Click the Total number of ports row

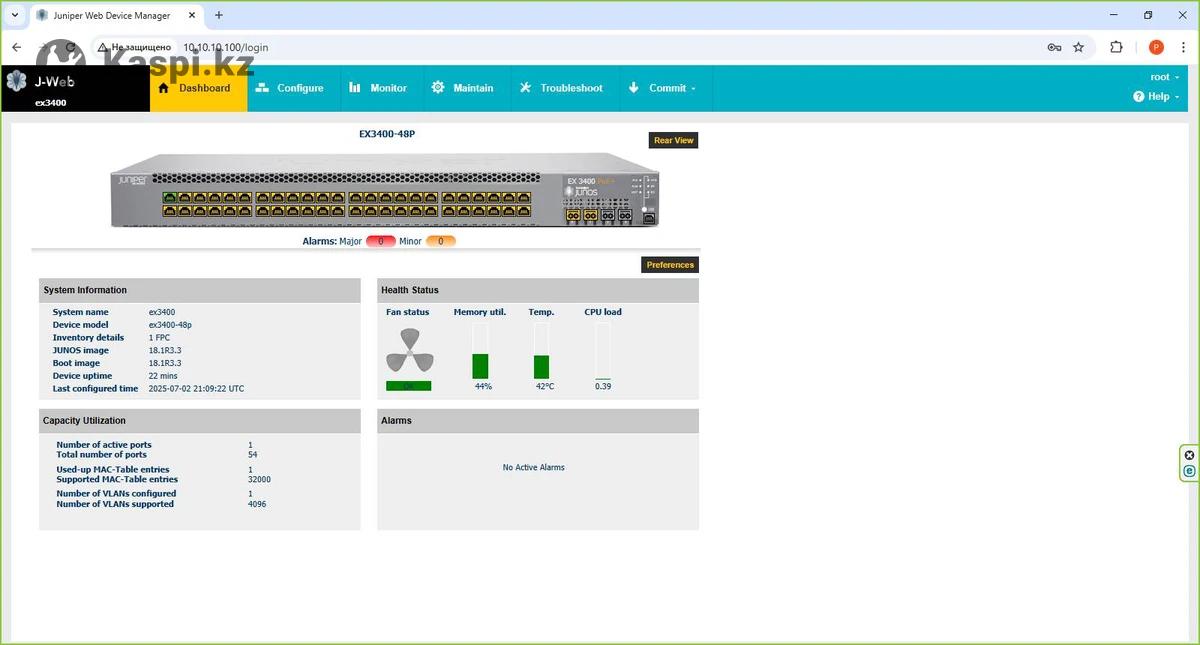click(x=157, y=455)
